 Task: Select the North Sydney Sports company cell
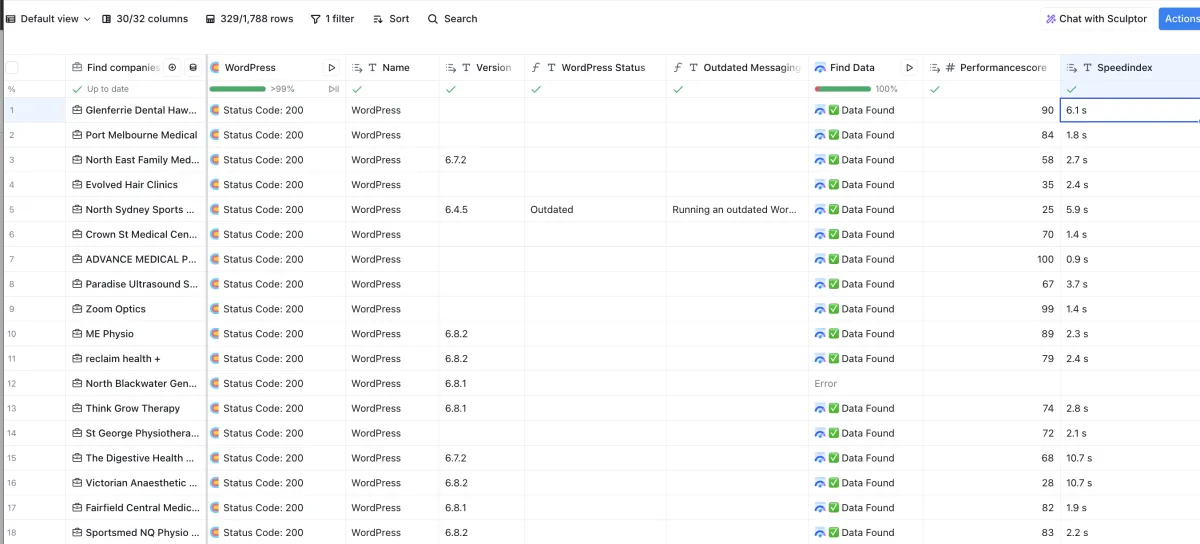(135, 210)
